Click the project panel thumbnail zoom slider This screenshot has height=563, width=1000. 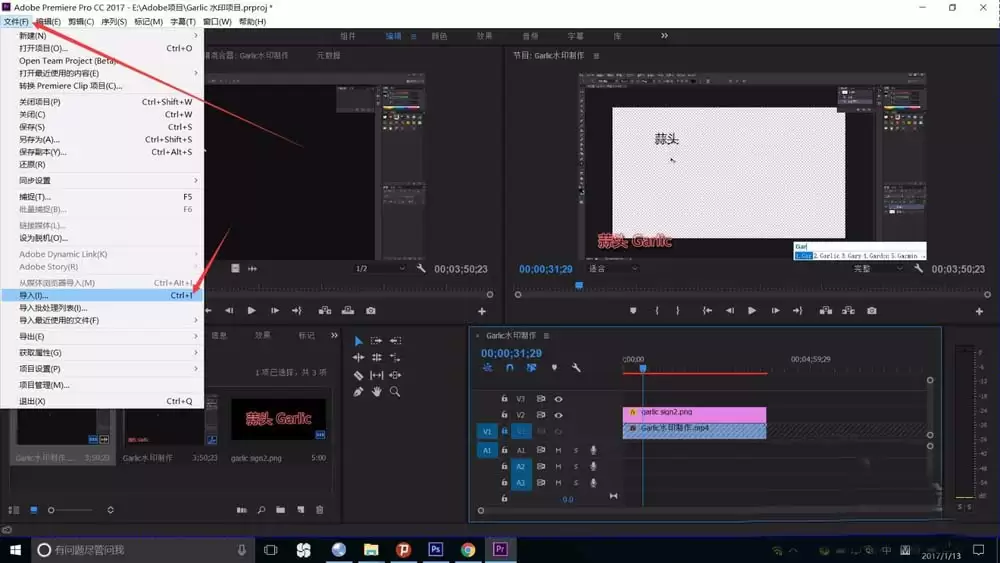[52, 510]
